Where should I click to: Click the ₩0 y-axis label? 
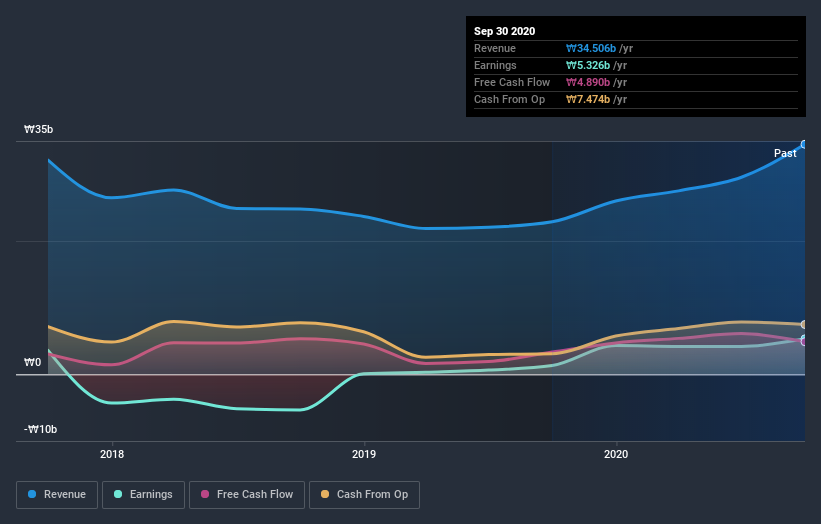pyautogui.click(x=32, y=362)
